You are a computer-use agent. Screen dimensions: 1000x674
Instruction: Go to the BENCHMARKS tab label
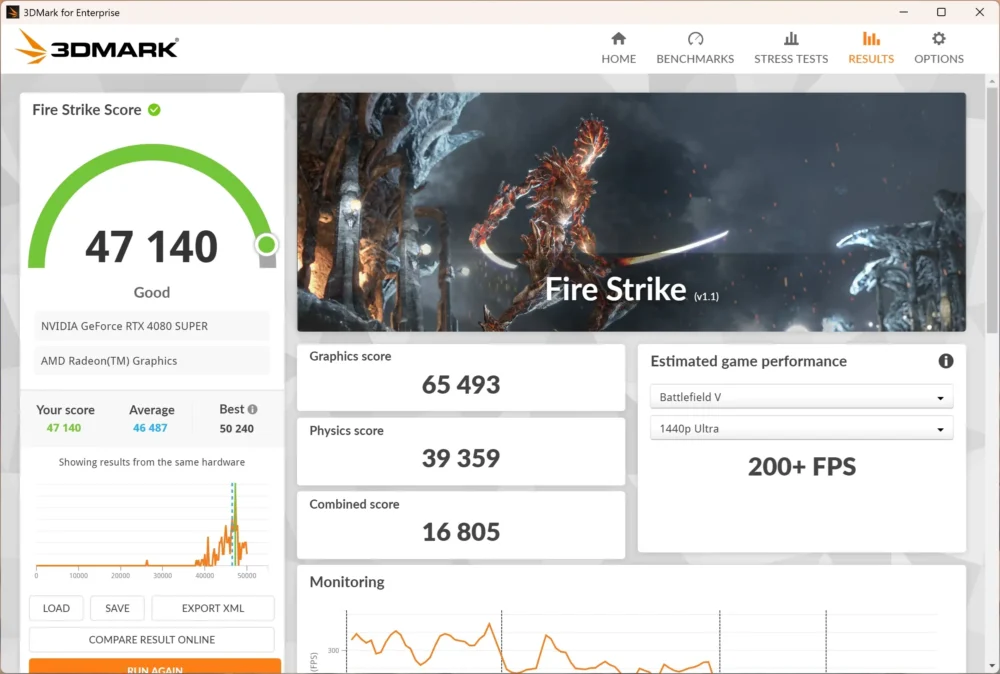point(695,59)
